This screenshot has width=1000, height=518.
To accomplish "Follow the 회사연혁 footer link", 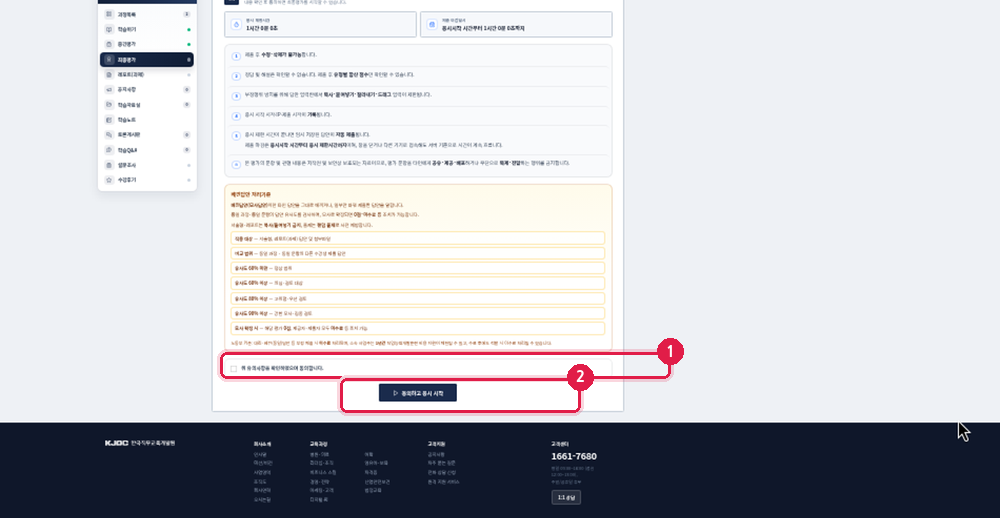I will [260, 491].
